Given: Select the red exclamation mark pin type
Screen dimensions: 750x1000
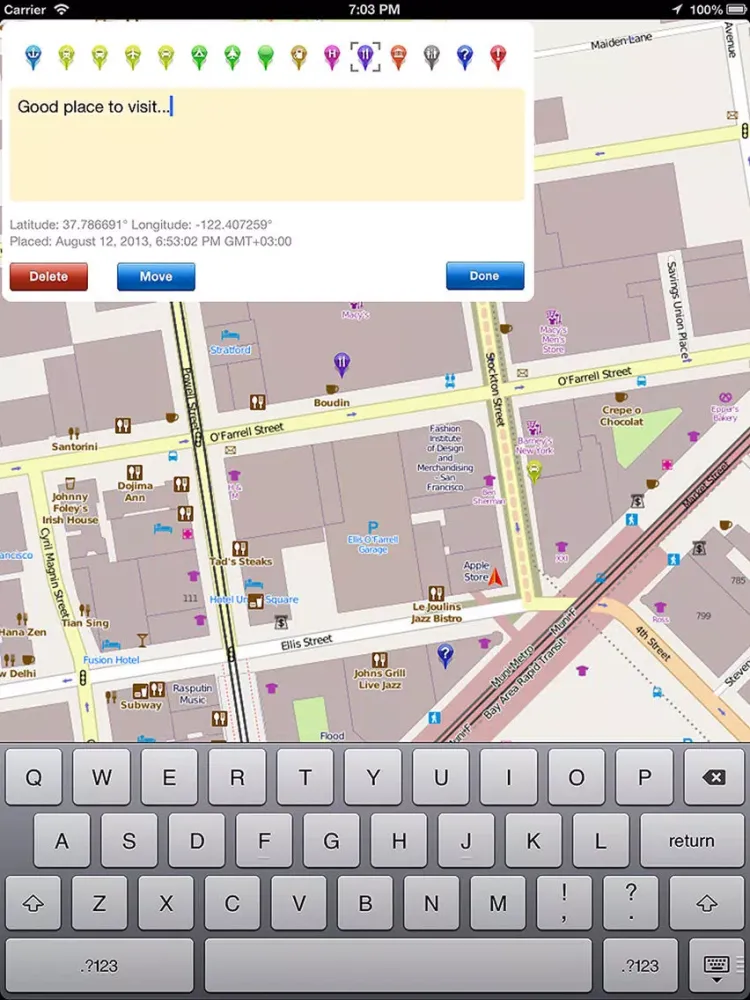Looking at the screenshot, I should coord(498,57).
